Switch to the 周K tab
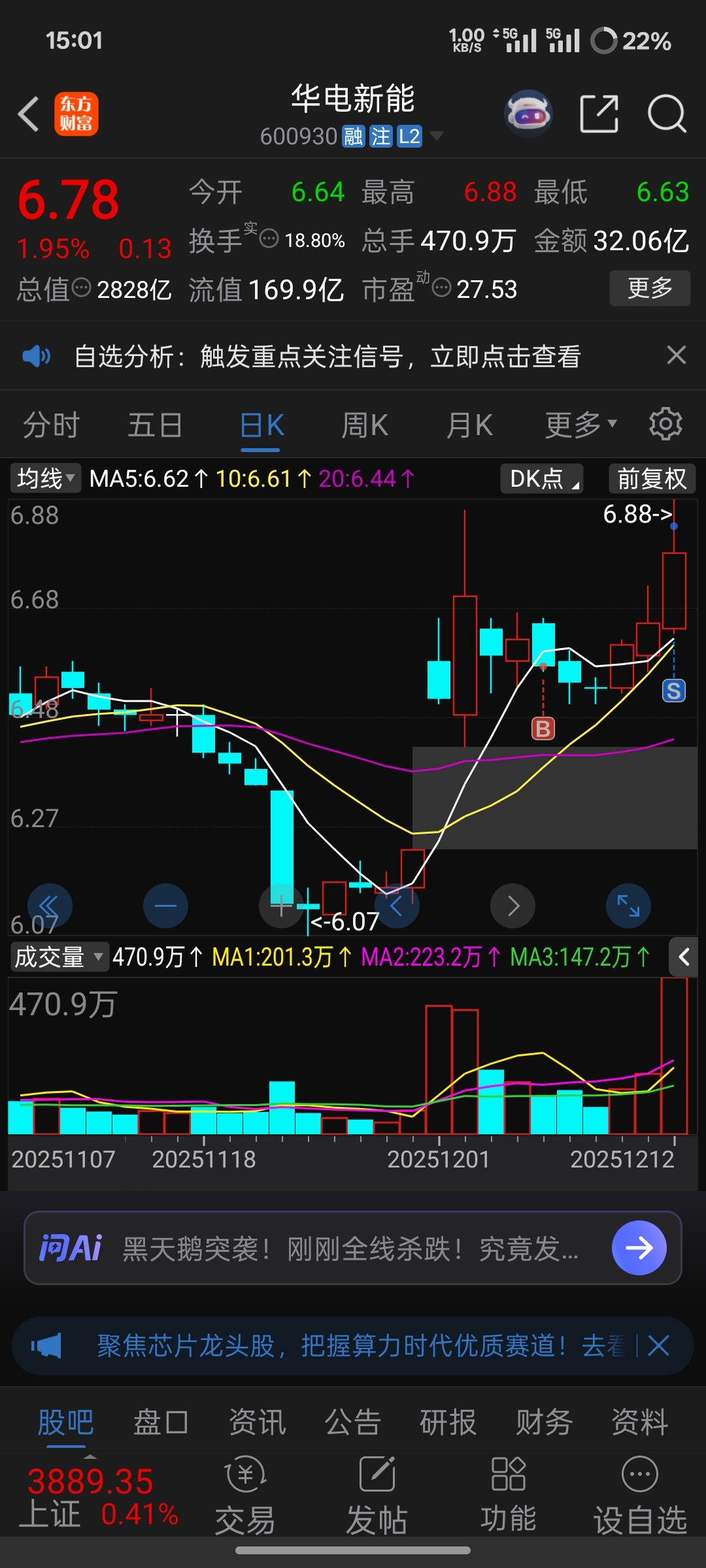 (364, 425)
